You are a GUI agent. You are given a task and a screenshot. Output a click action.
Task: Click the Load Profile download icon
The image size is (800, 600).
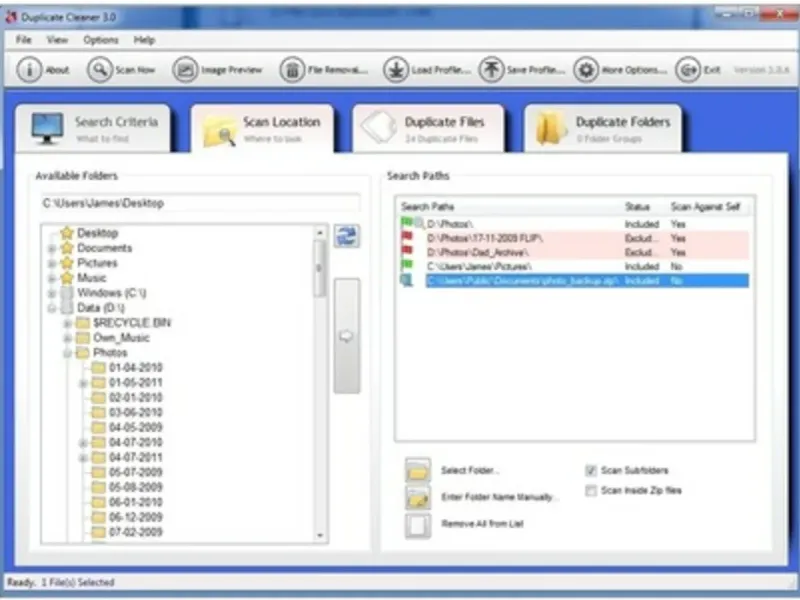396,69
